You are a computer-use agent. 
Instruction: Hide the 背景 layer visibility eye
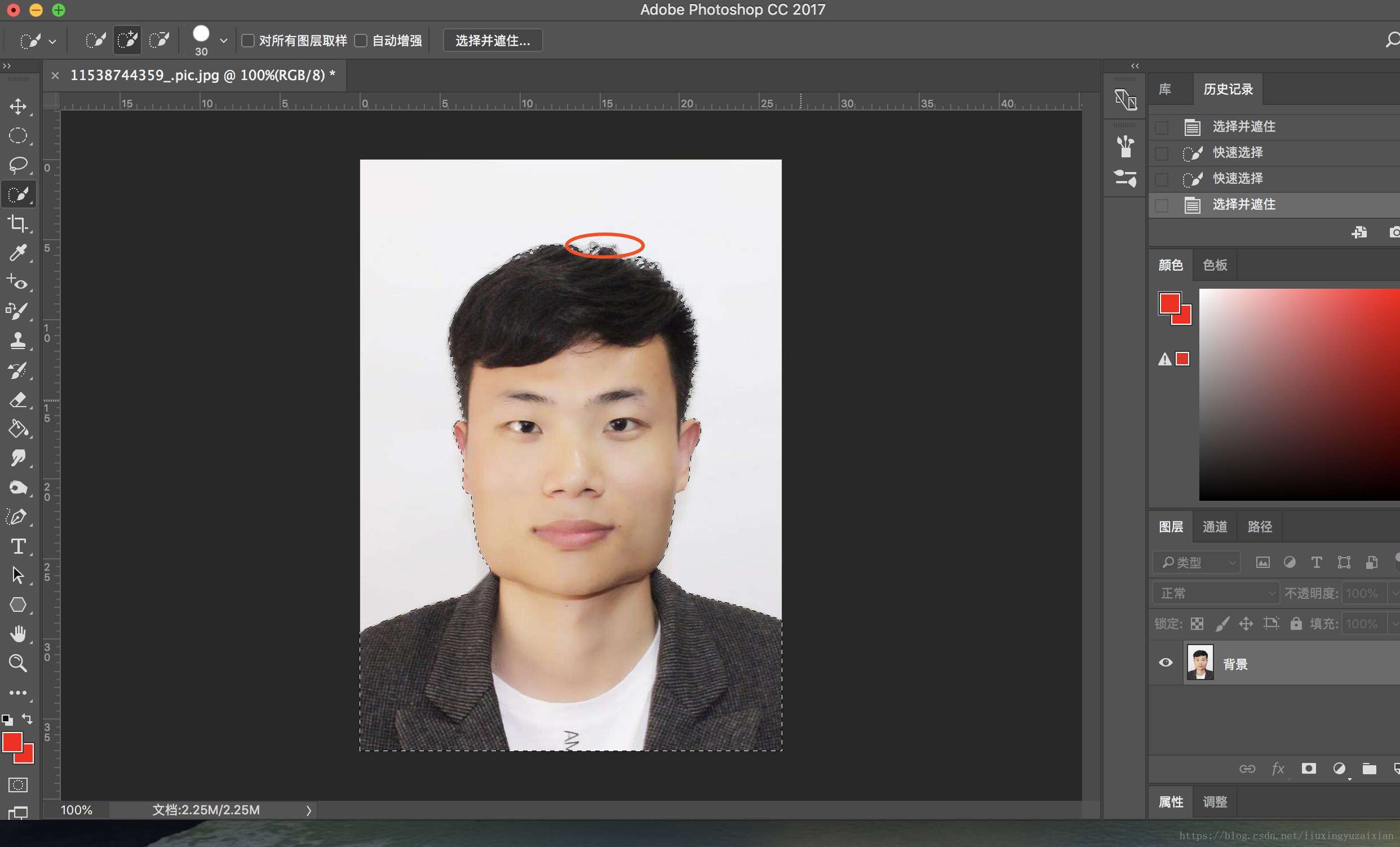1166,663
